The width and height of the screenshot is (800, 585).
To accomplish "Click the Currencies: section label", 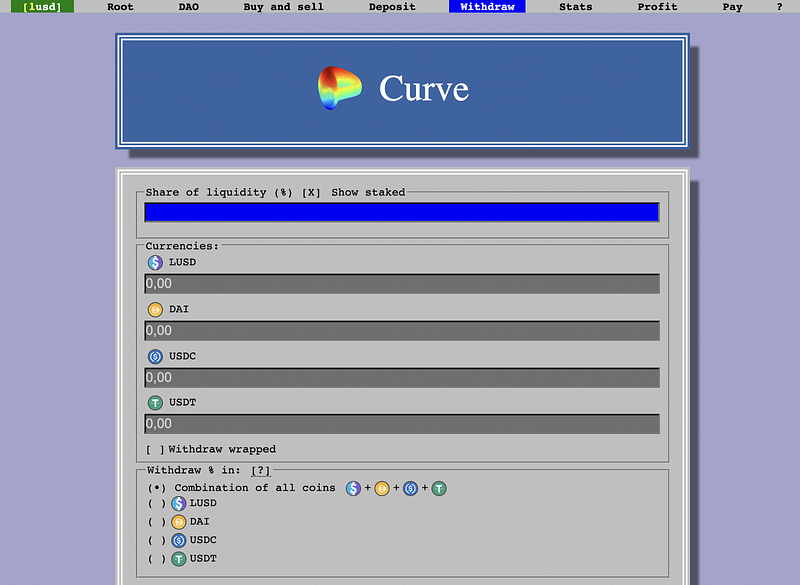I will tap(182, 246).
